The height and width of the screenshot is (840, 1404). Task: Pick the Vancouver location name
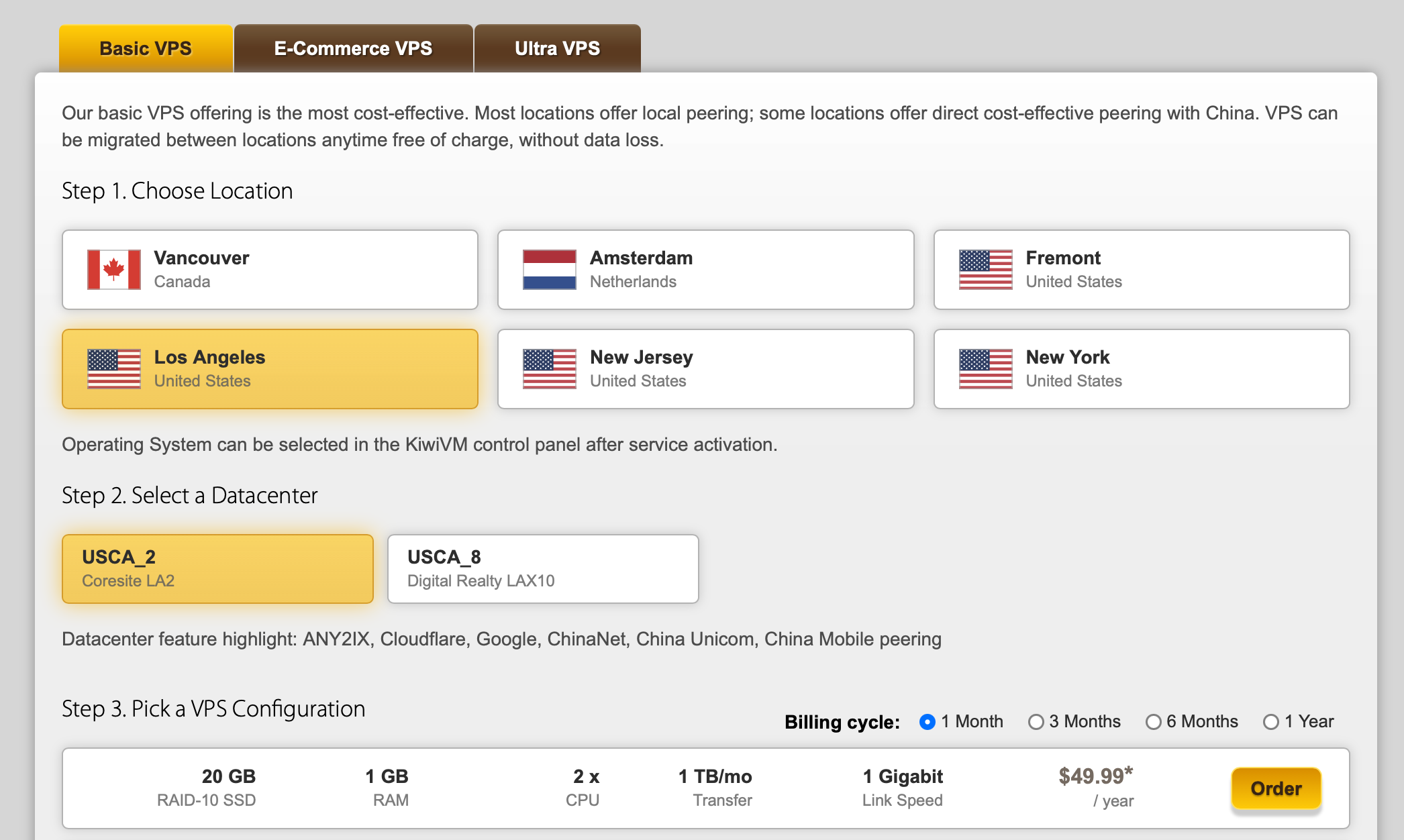point(201,258)
